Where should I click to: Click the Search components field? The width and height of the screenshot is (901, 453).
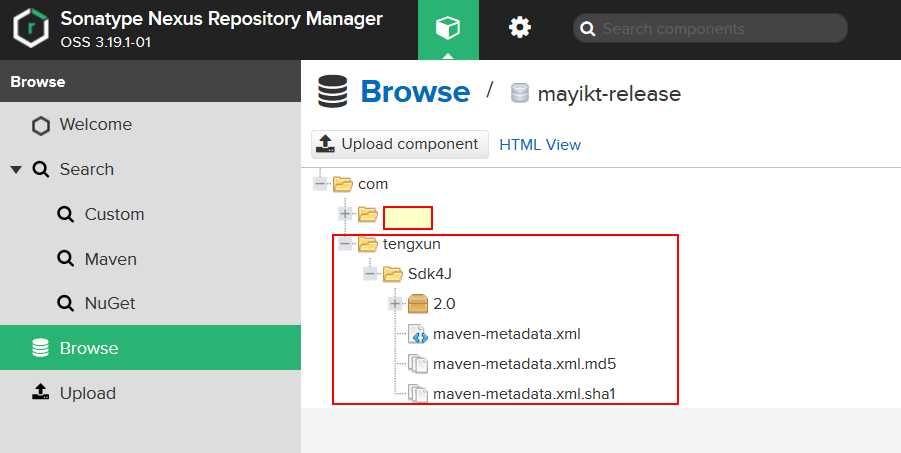[x=710, y=28]
